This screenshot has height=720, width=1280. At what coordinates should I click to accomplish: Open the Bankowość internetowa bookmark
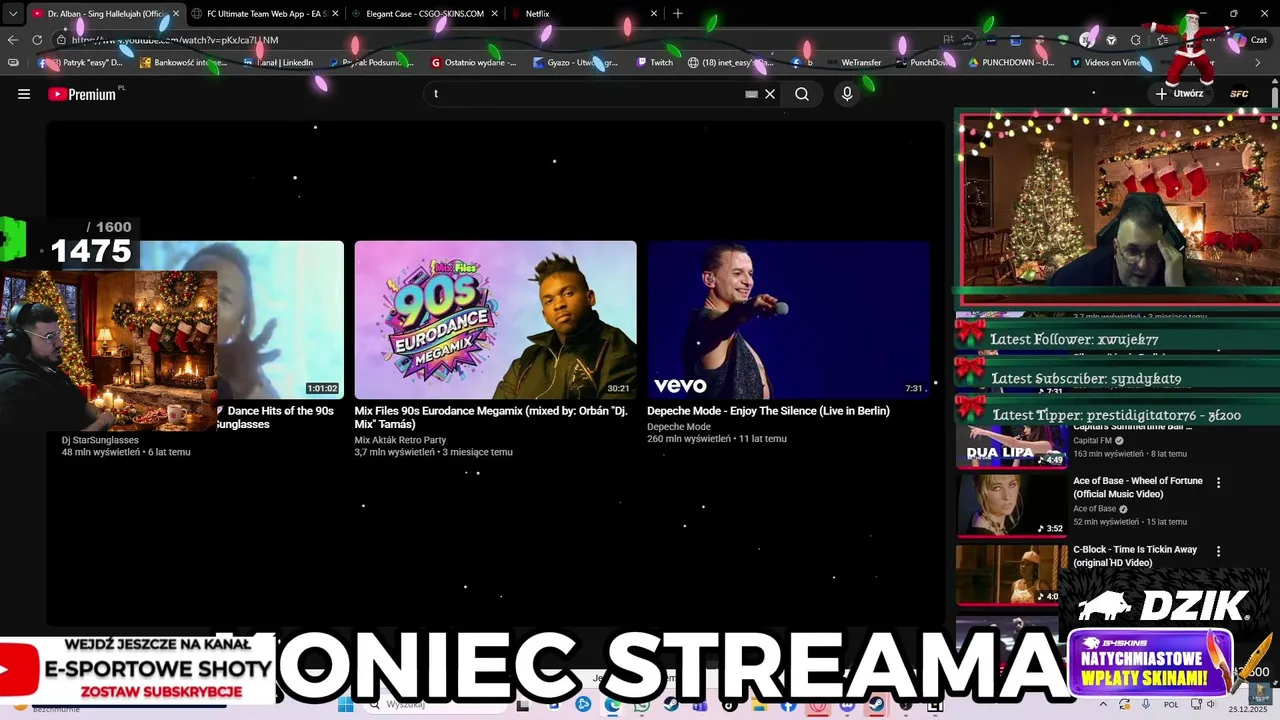(x=184, y=62)
